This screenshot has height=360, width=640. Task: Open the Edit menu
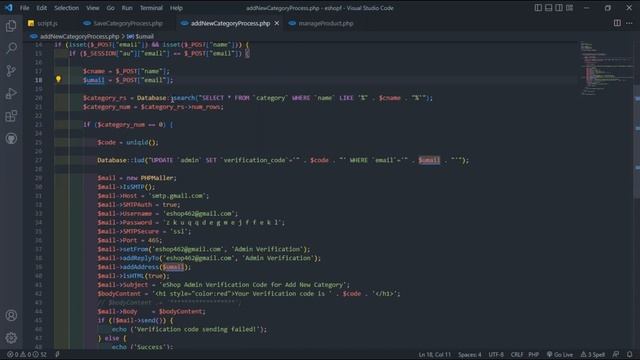tap(41, 8)
